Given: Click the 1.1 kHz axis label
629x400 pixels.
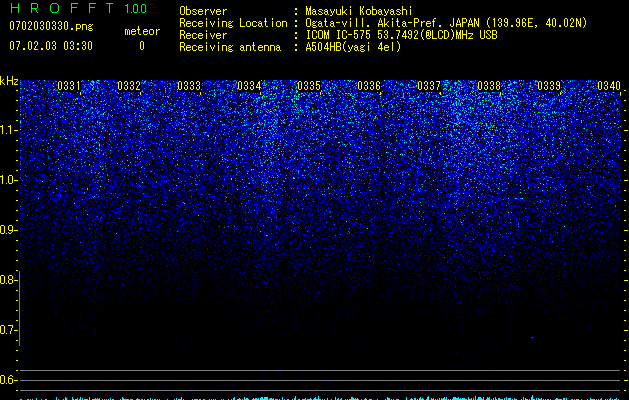Looking at the screenshot, I should point(9,130).
